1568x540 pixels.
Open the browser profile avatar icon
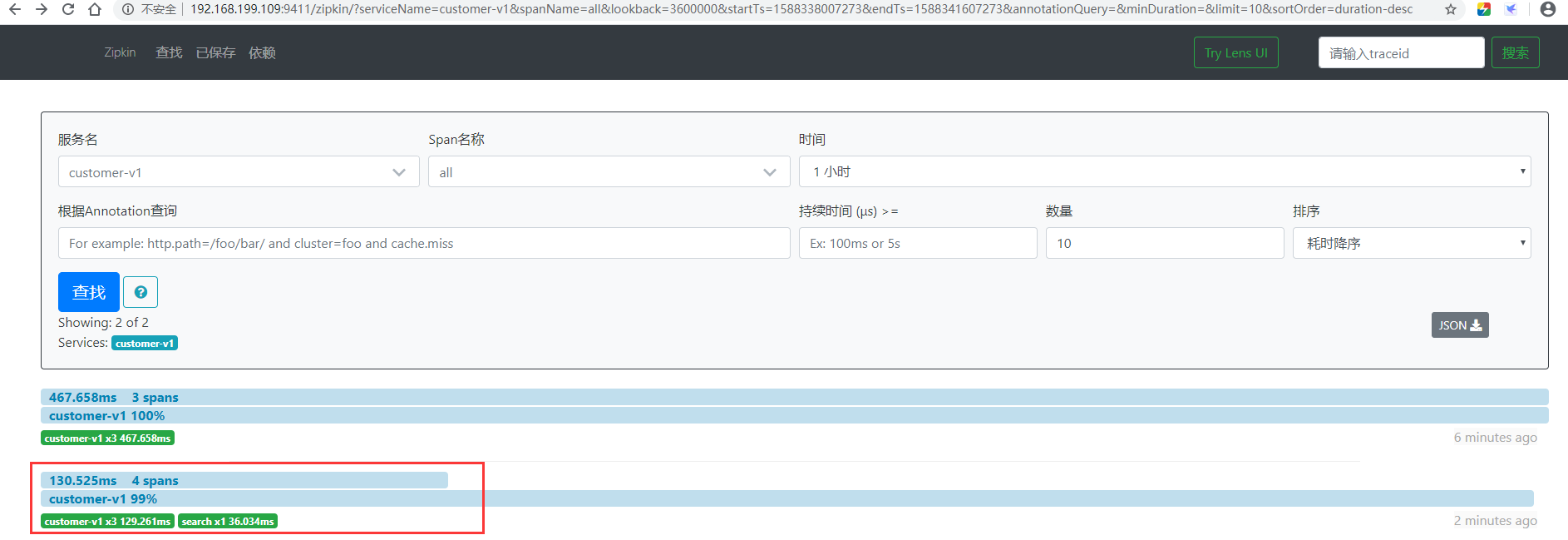1547,9
